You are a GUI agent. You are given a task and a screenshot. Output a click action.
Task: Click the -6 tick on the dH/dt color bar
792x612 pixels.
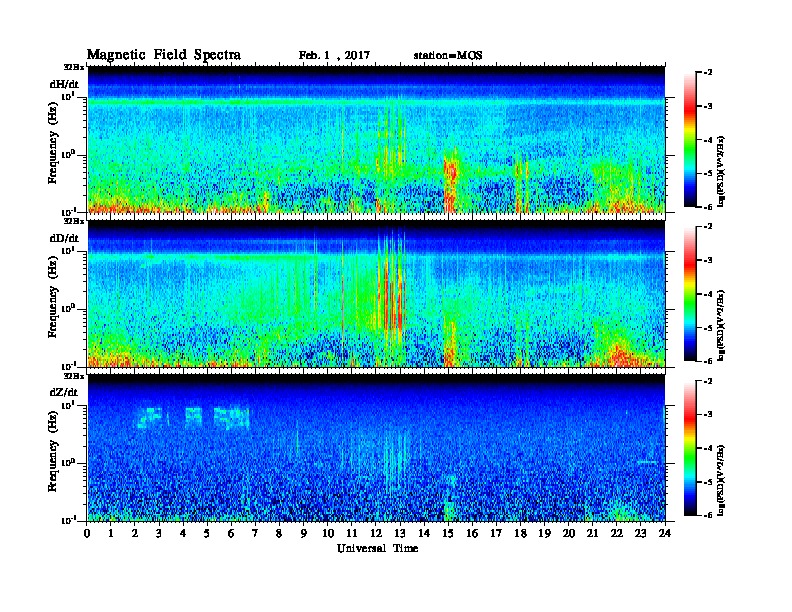point(708,207)
